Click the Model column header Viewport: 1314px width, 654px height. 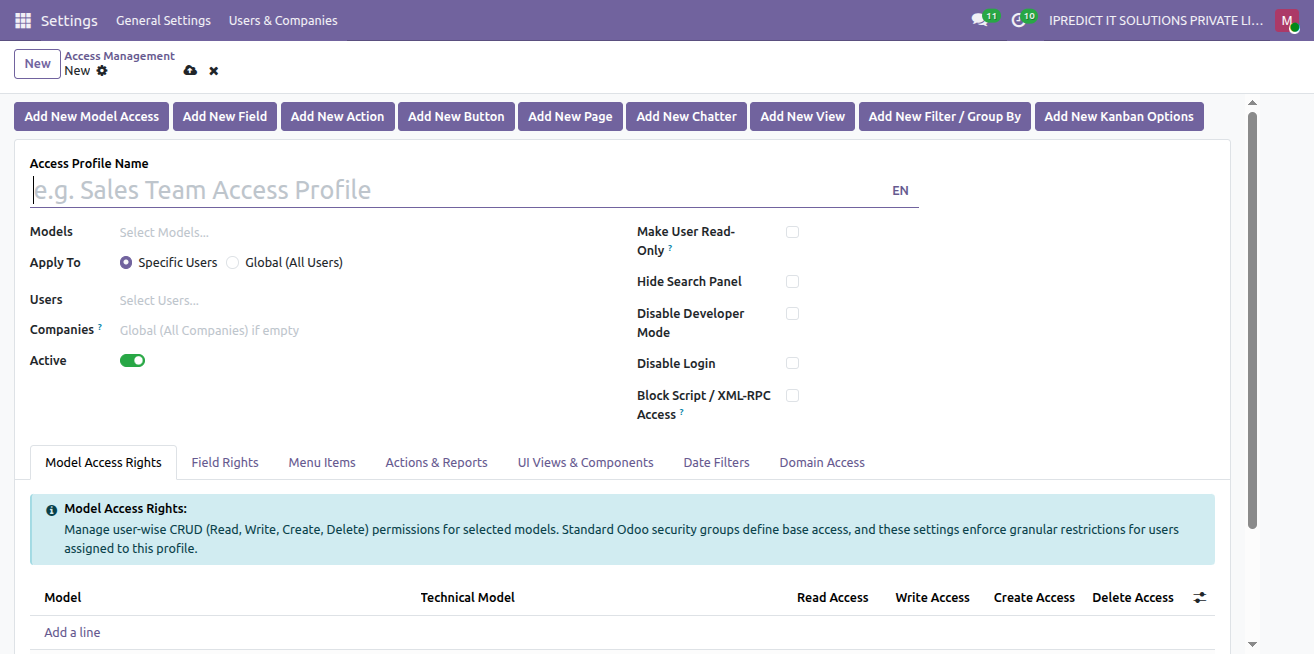tap(63, 597)
